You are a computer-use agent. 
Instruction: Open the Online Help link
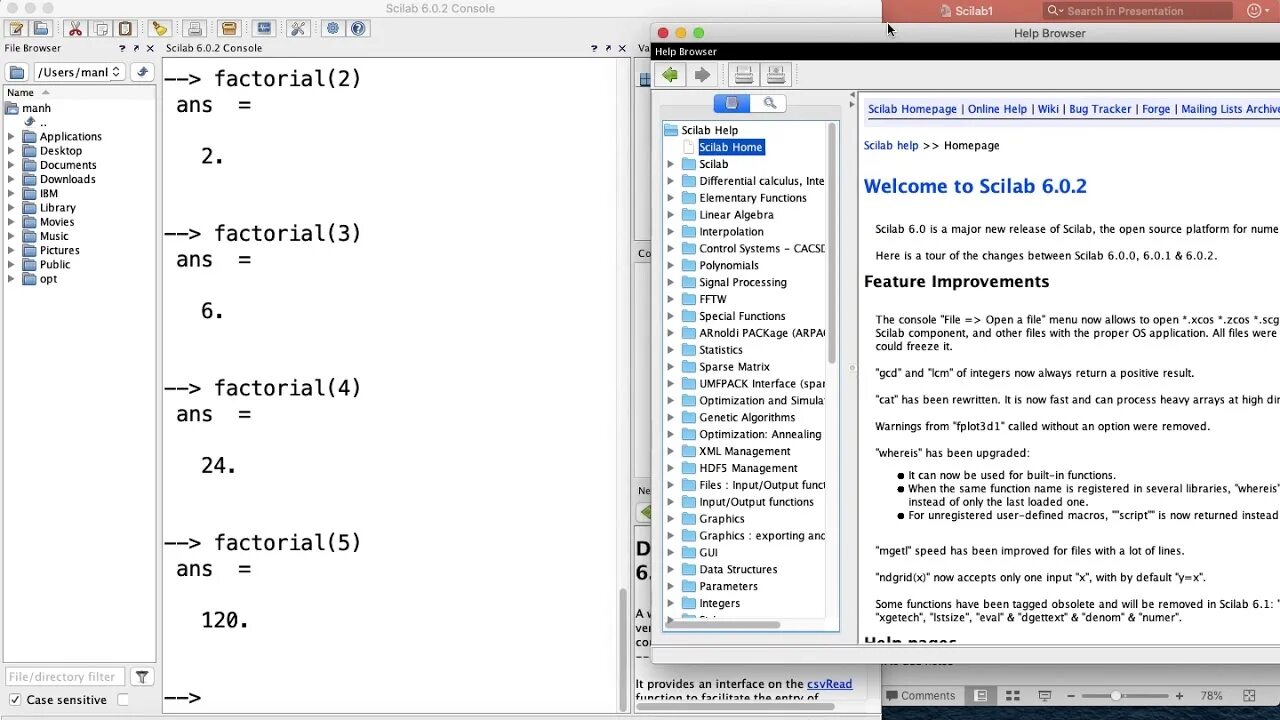(x=997, y=109)
